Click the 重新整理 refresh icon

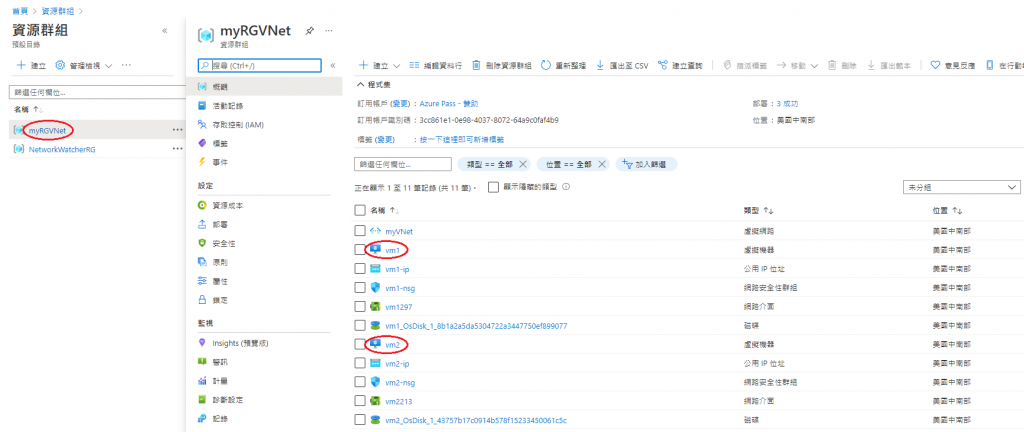546,65
